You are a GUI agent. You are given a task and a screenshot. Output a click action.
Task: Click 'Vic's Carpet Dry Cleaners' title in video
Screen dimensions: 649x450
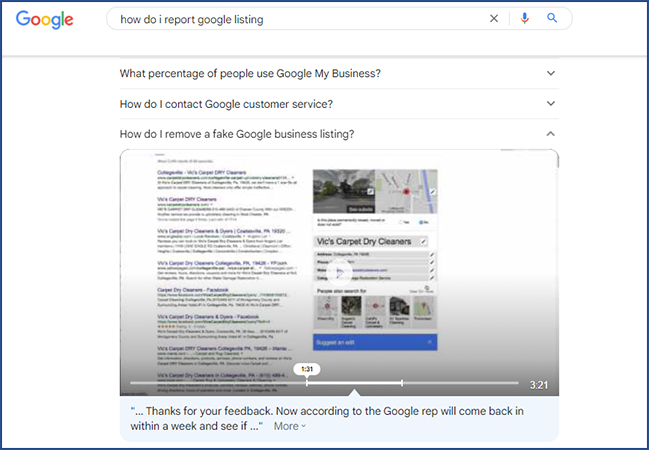point(364,241)
